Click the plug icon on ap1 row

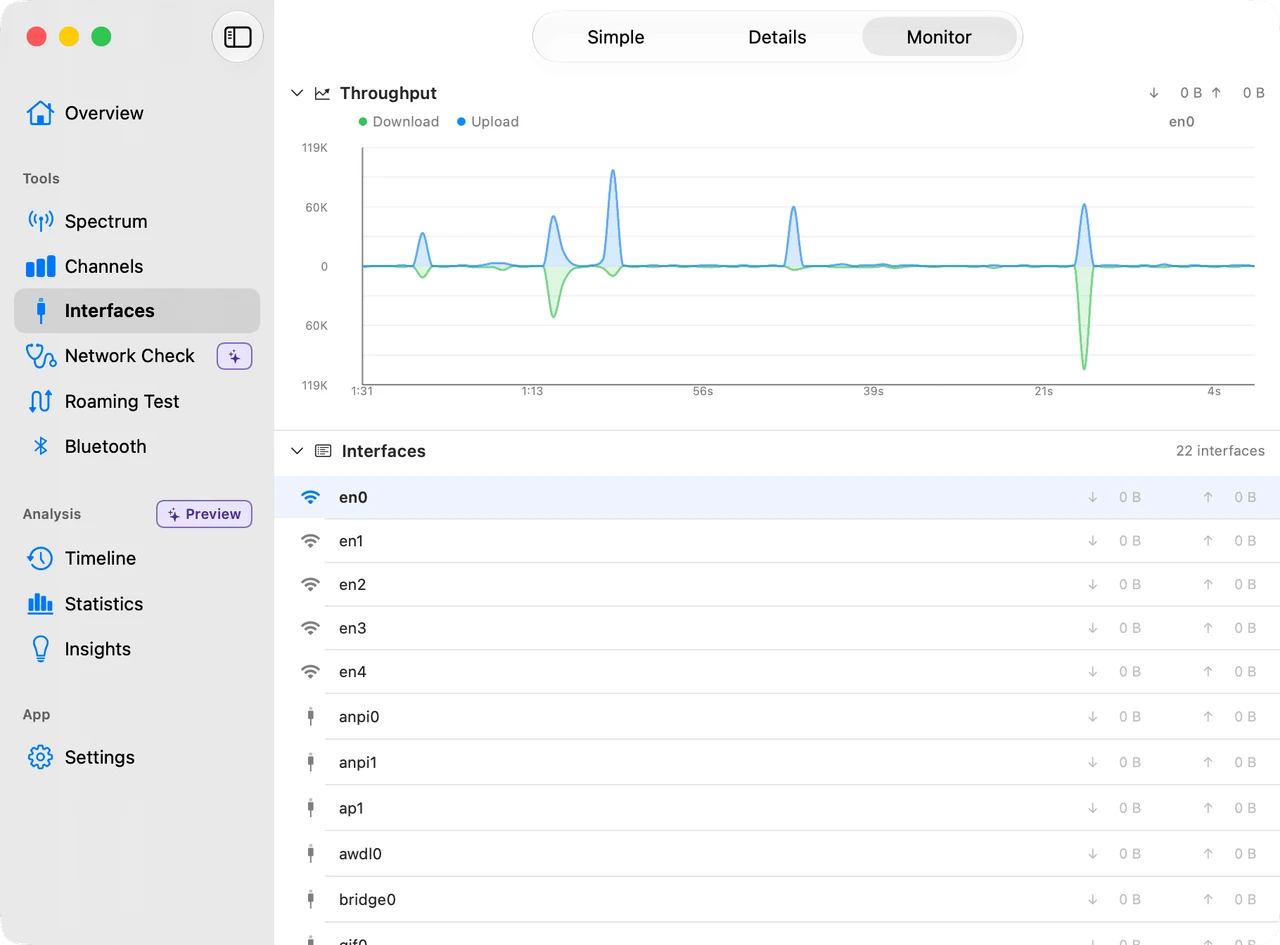click(311, 808)
